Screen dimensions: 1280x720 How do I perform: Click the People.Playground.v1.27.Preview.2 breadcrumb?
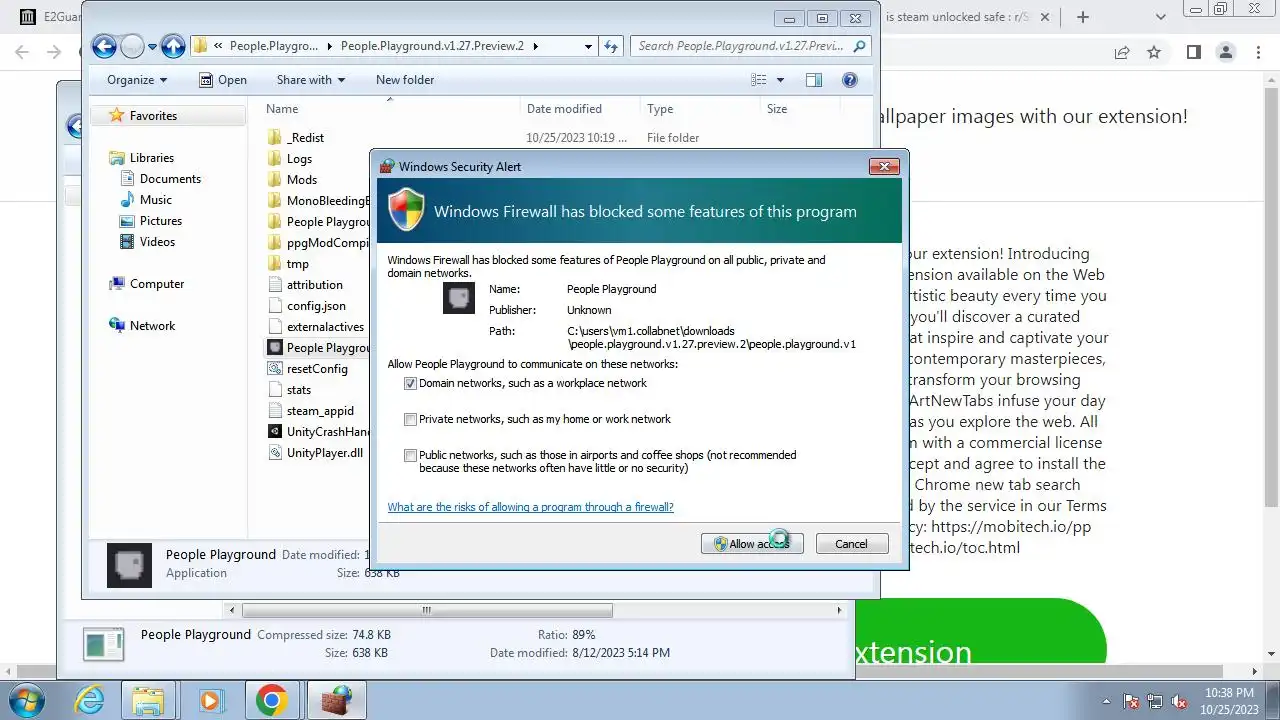tap(432, 46)
